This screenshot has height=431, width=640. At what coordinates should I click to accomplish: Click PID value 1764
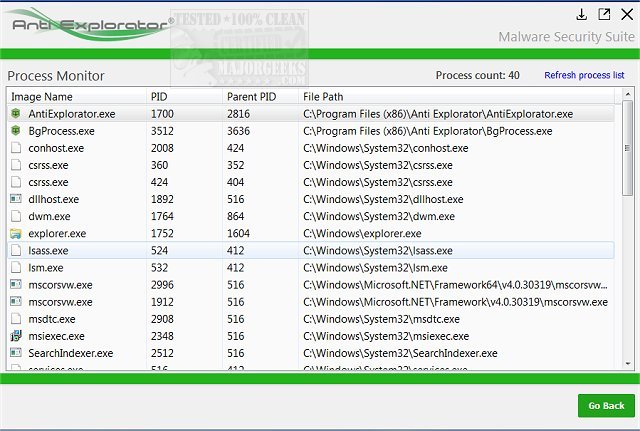(x=162, y=216)
